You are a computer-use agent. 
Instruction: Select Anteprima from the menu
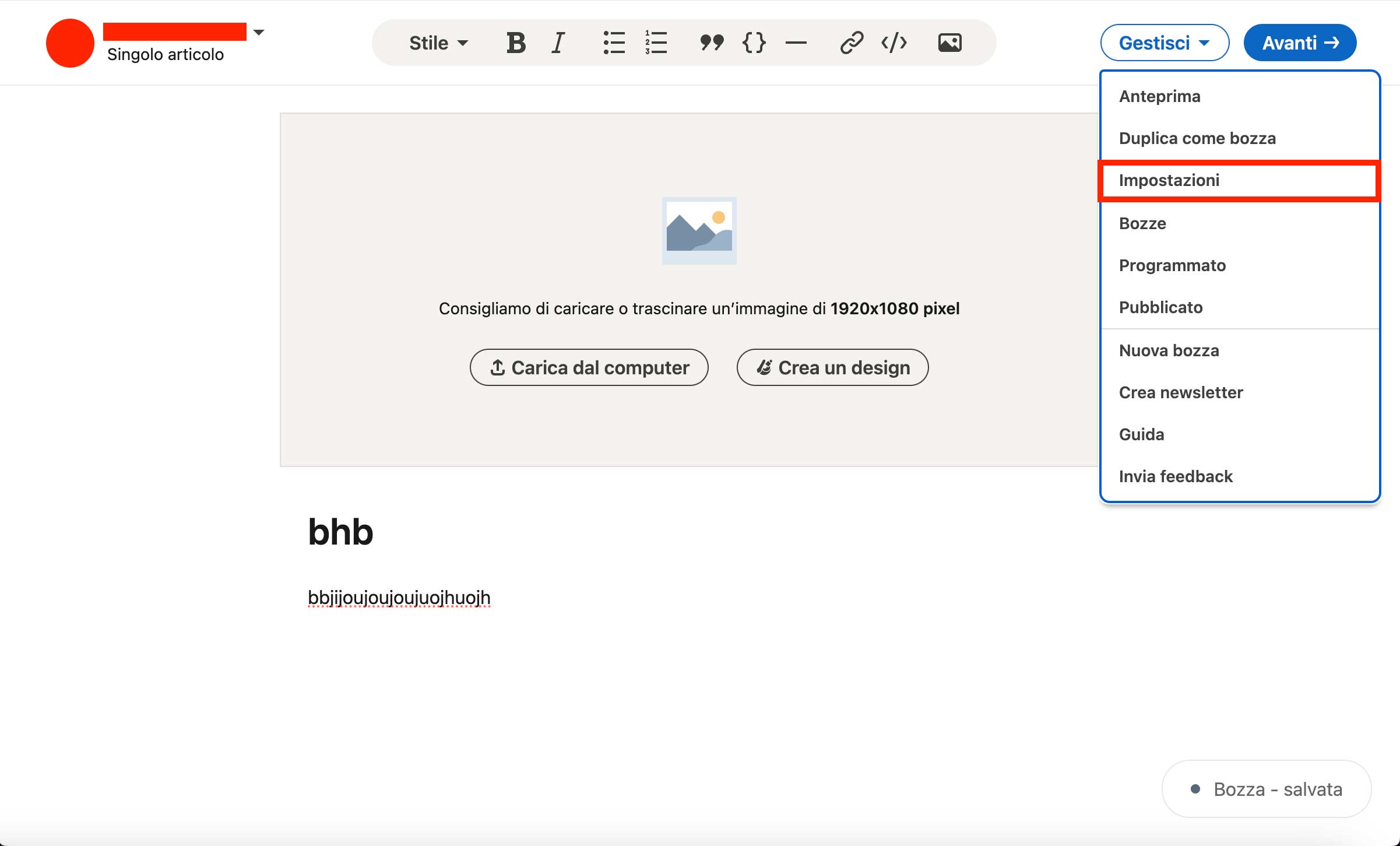tap(1240, 96)
